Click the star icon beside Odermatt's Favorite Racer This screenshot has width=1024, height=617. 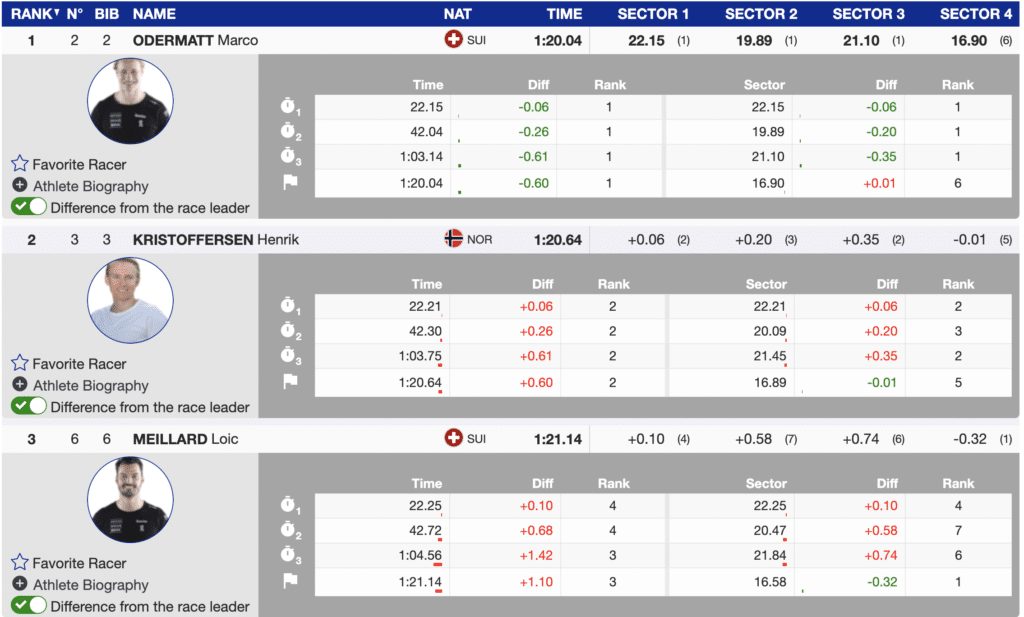click(20, 164)
